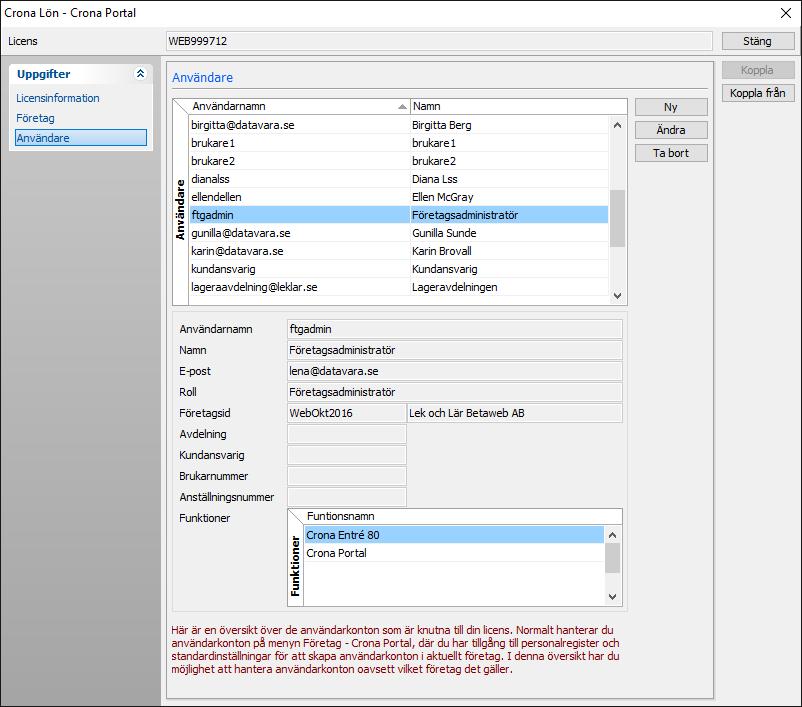Click the empty Brukarnummer field

347,476
